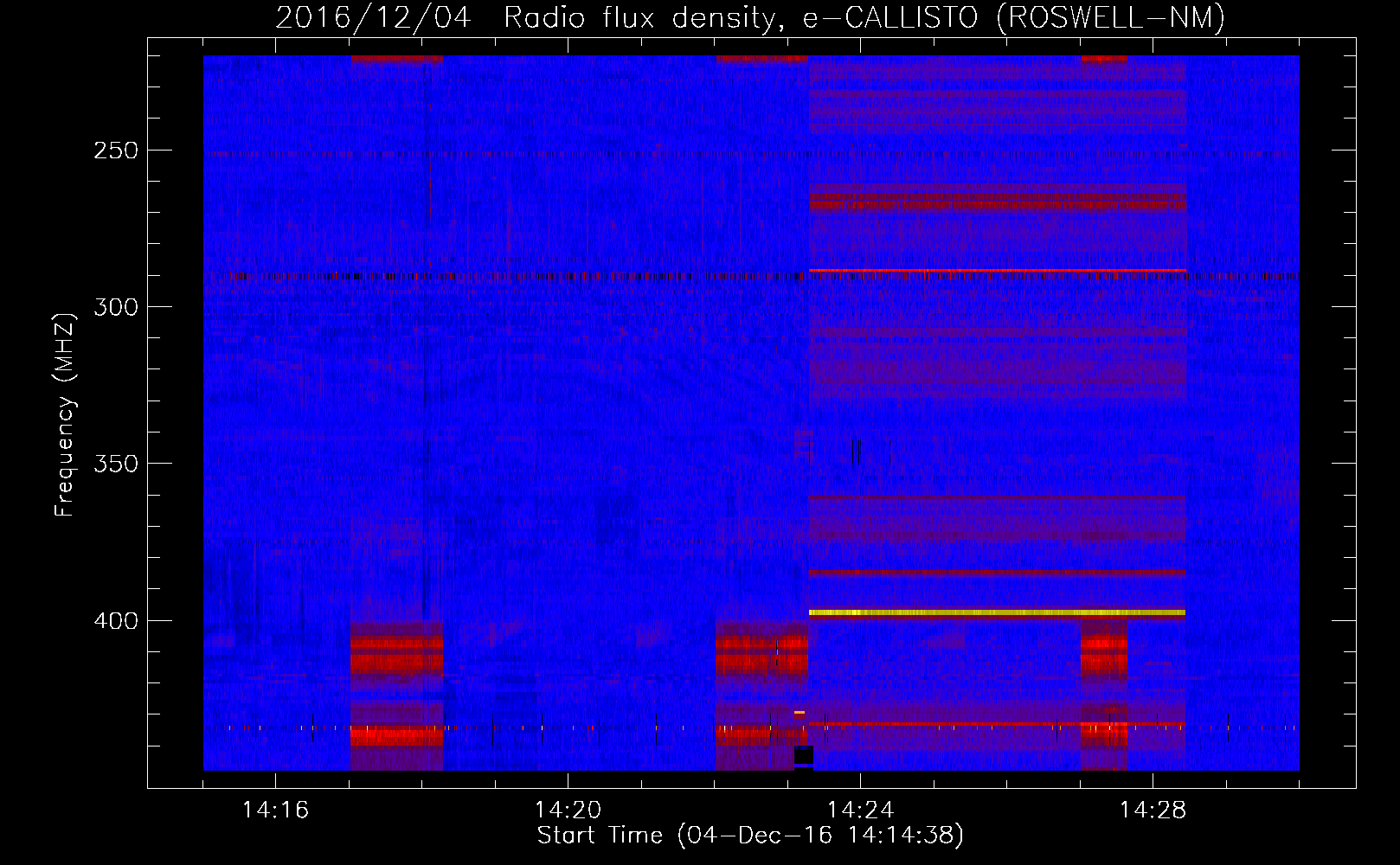Click the 300 frequency tick label

tap(116, 307)
